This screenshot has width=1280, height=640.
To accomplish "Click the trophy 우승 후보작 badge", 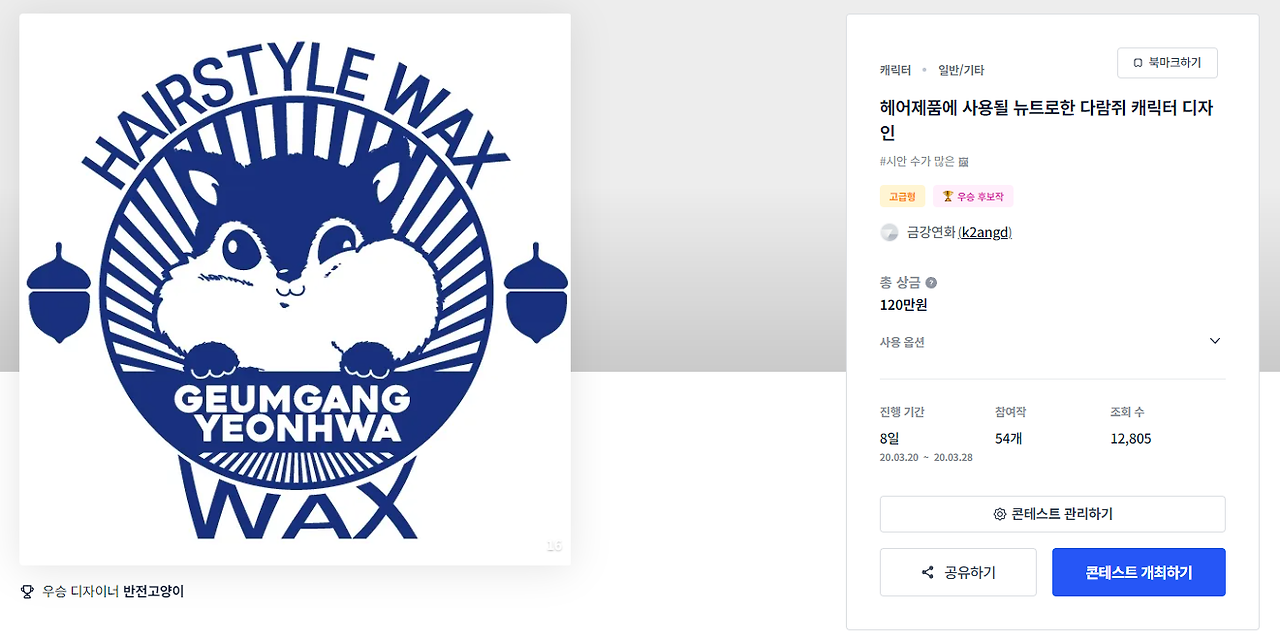I will pos(973,197).
